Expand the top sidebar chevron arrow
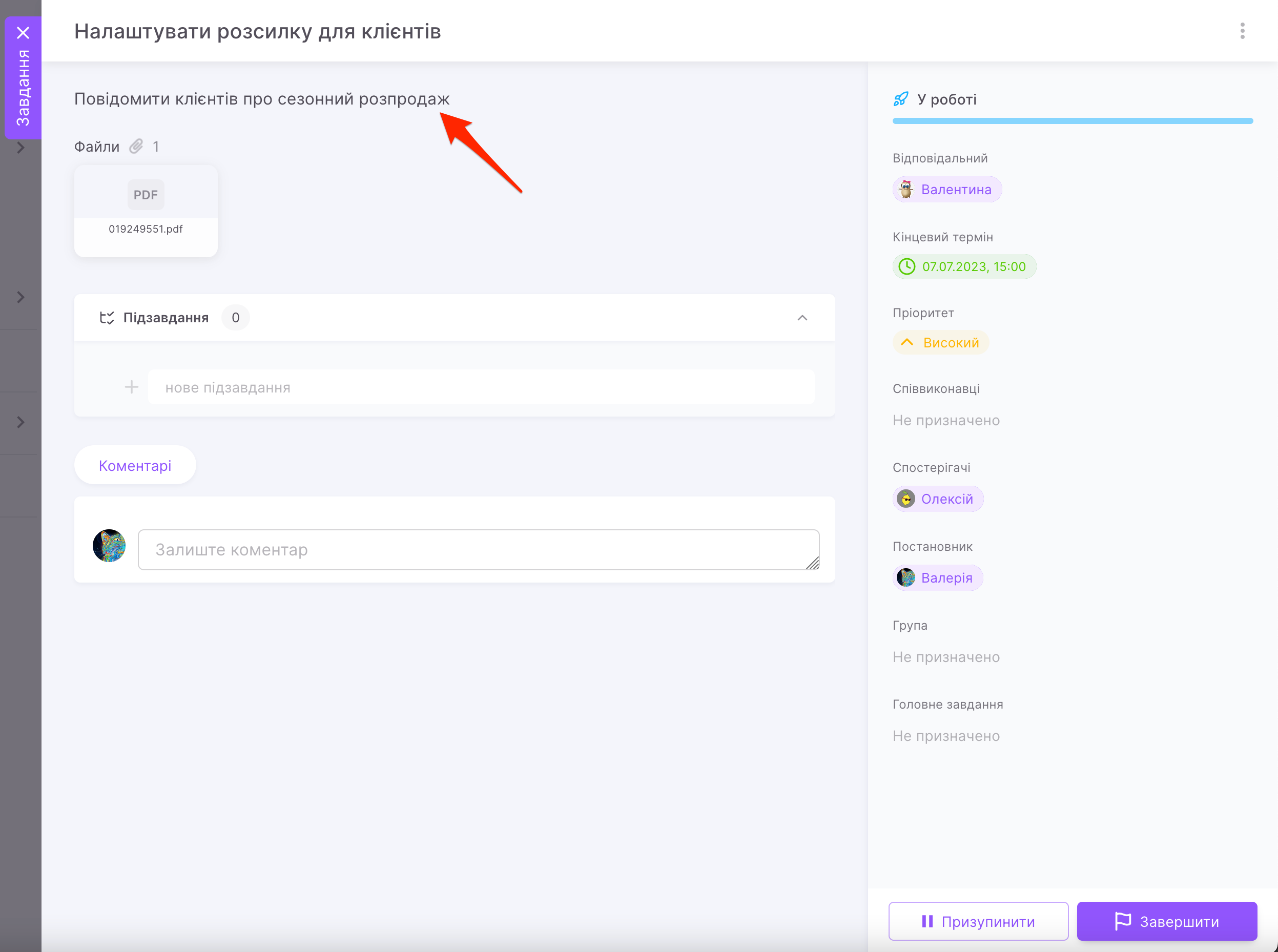This screenshot has width=1278, height=952. 20,148
